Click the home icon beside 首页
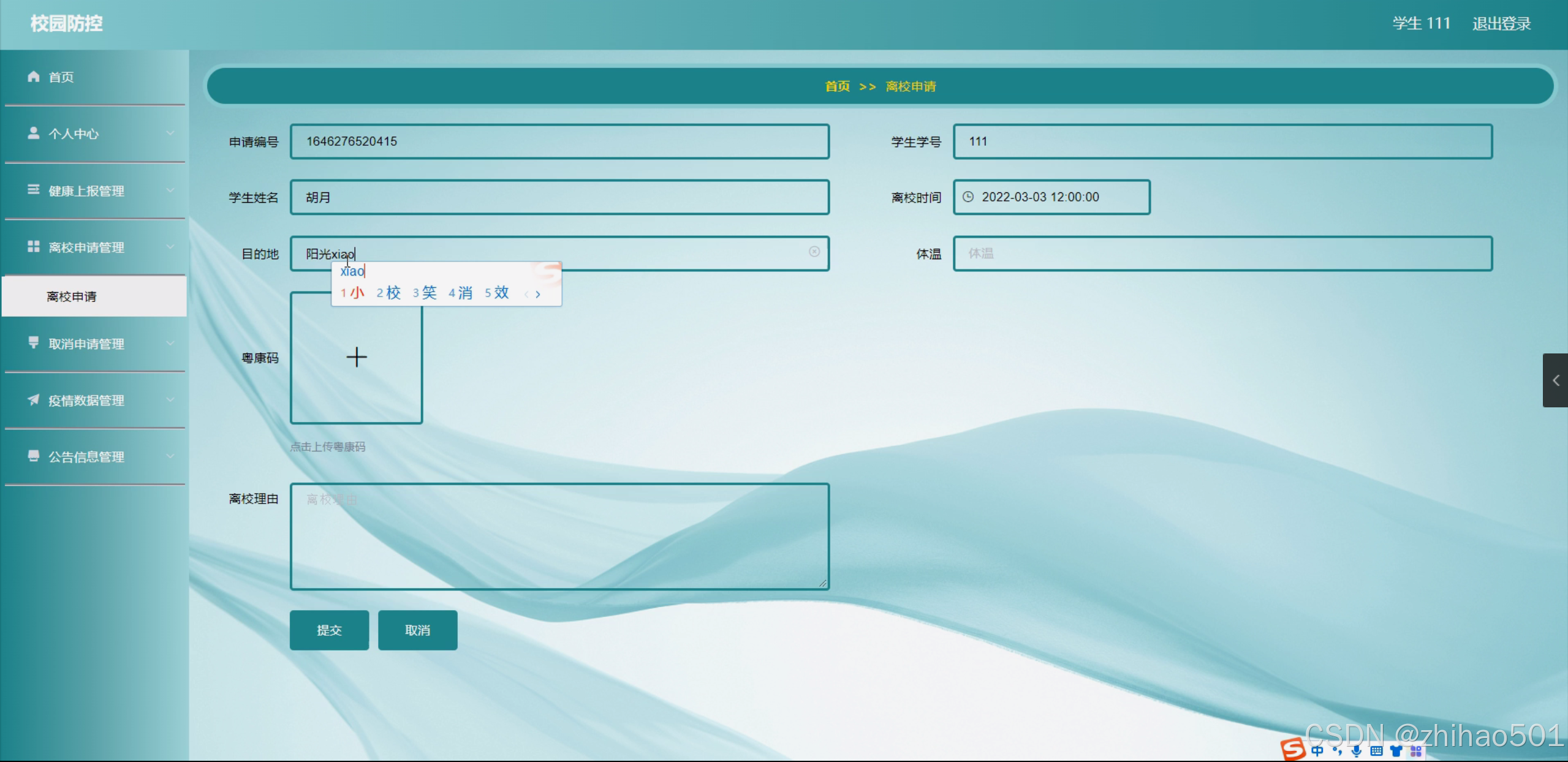Screen dimensions: 1568x762 (33, 77)
